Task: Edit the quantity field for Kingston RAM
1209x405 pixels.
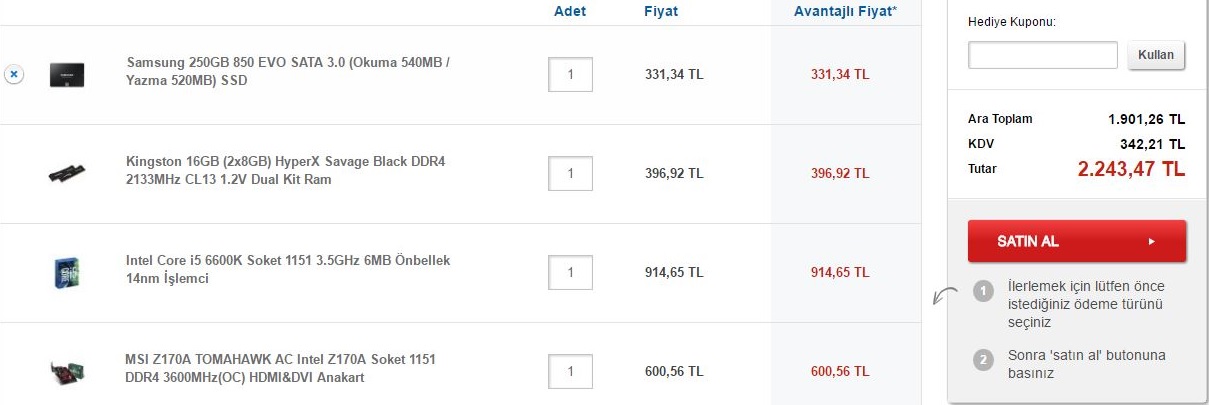Action: tap(570, 173)
